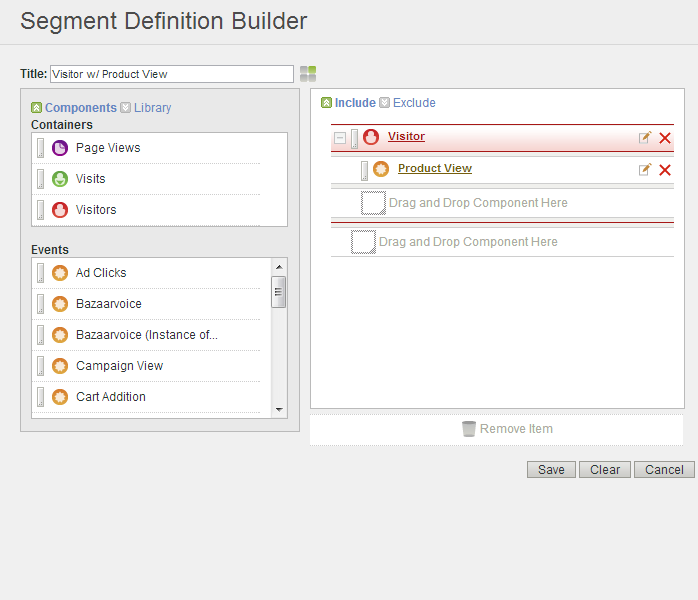Viewport: 698px width, 600px height.
Task: Click the Events list scroll up arrow
Action: coord(279,267)
